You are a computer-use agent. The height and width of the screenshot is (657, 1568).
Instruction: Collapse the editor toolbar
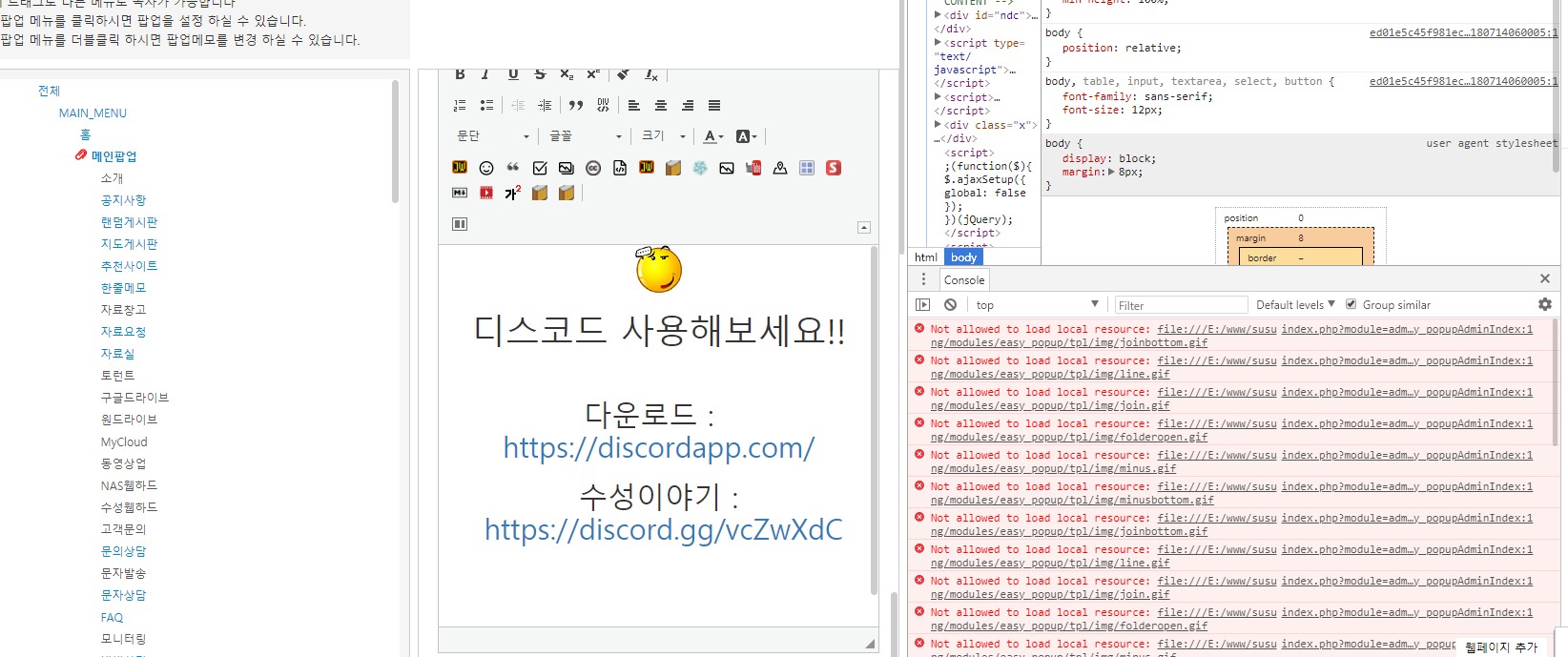tap(864, 227)
